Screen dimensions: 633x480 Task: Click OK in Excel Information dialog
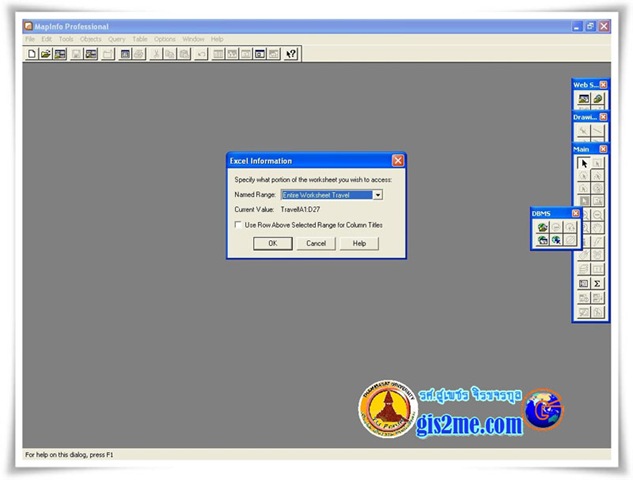pyautogui.click(x=273, y=243)
